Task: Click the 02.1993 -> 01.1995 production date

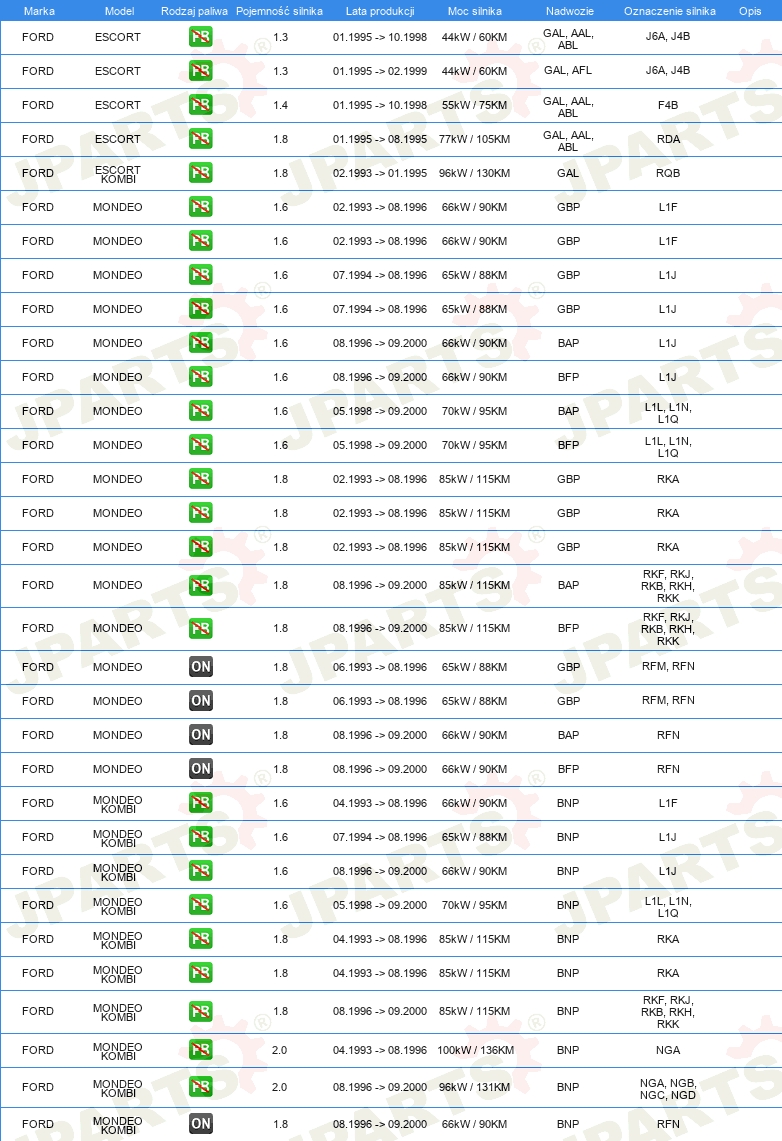Action: 380,173
